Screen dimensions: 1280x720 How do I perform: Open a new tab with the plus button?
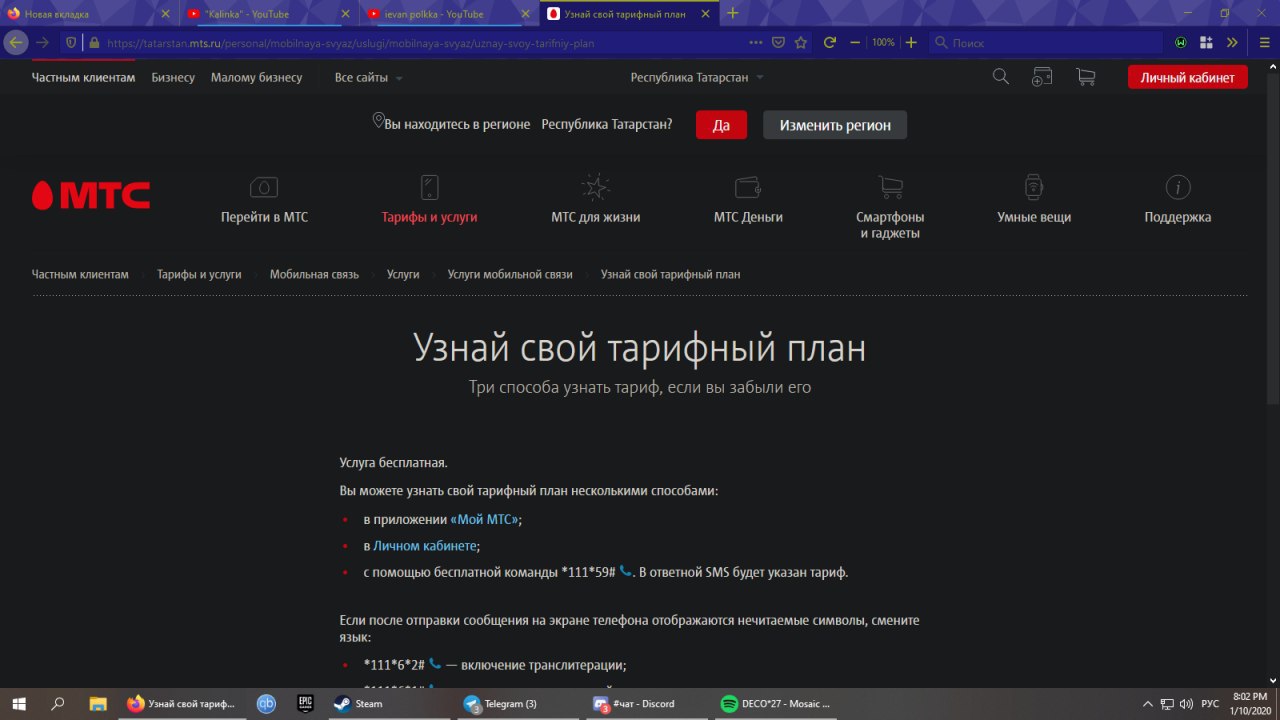coord(732,13)
